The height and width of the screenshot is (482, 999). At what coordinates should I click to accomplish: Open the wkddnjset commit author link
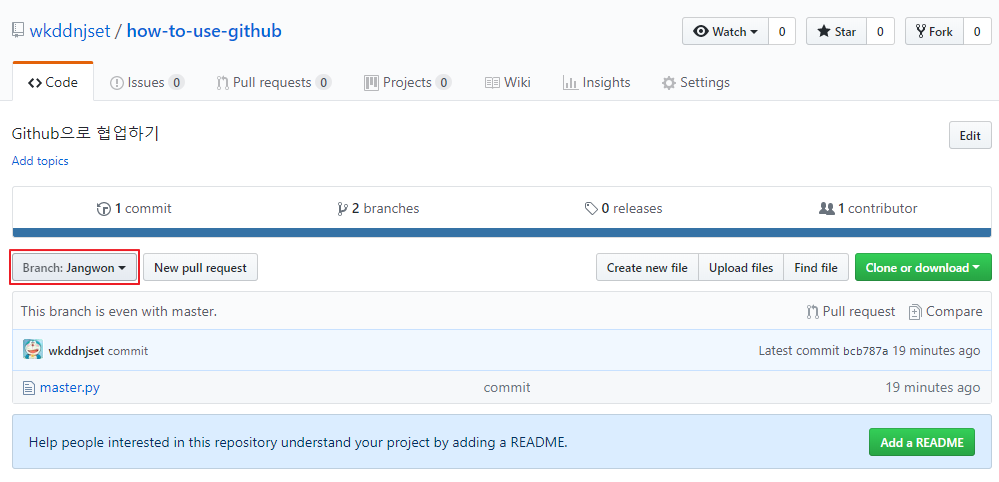[x=76, y=351]
